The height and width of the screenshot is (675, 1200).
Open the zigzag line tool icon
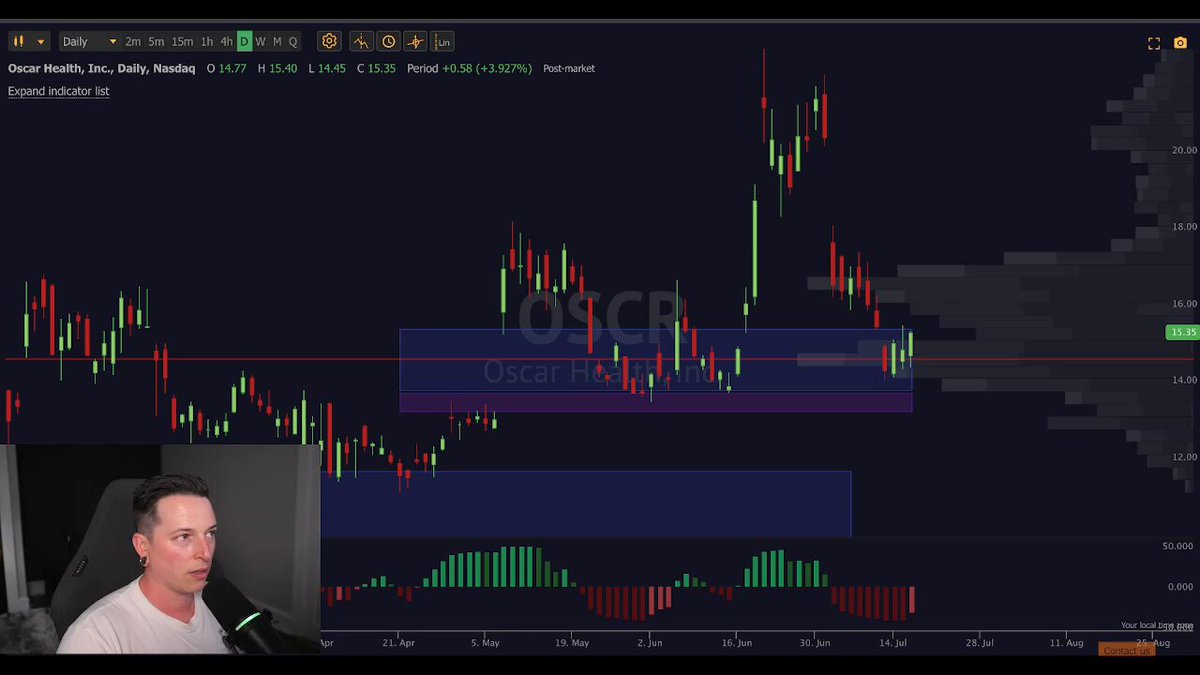pos(361,41)
